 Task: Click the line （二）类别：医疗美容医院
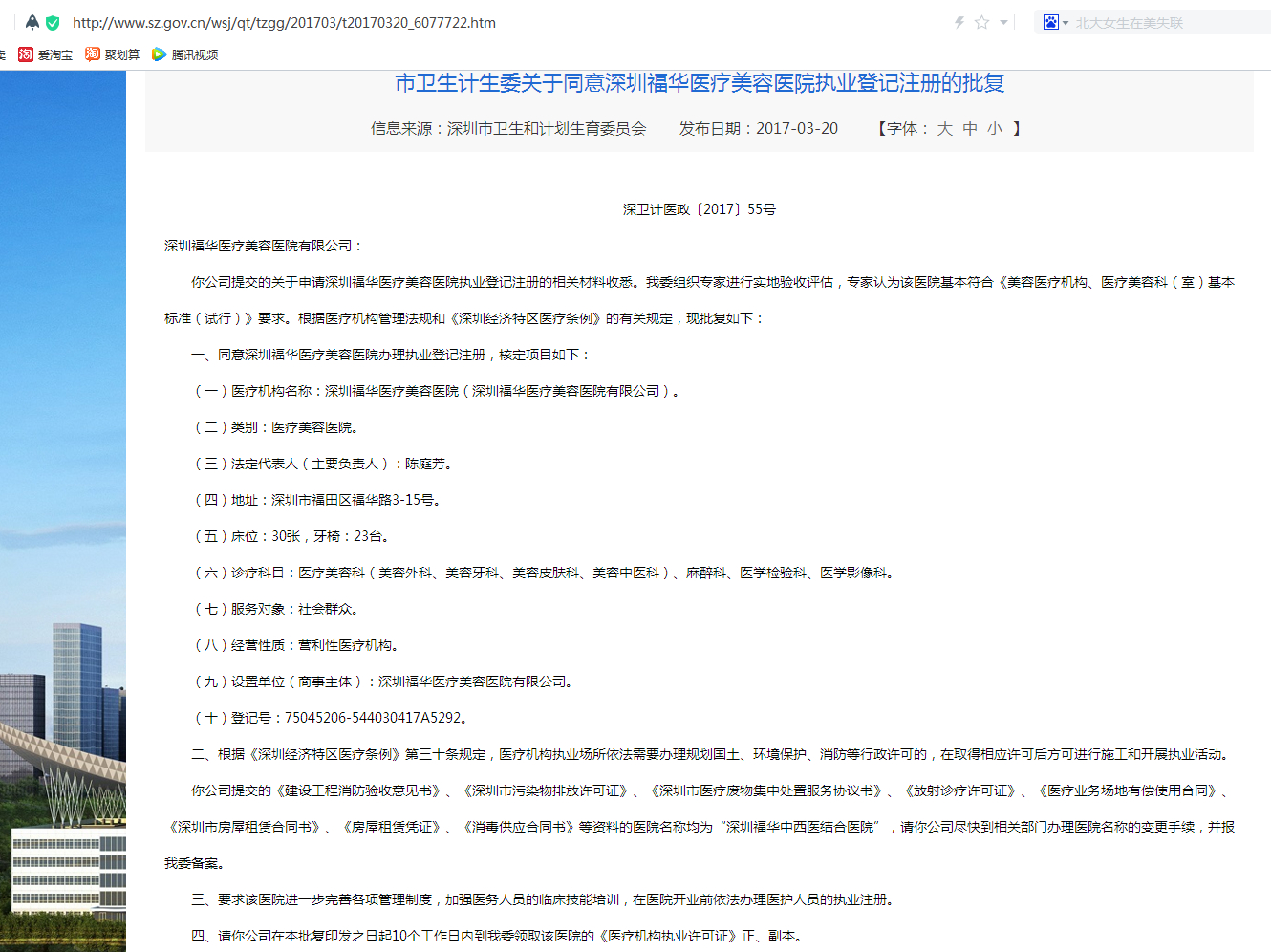pos(276,427)
